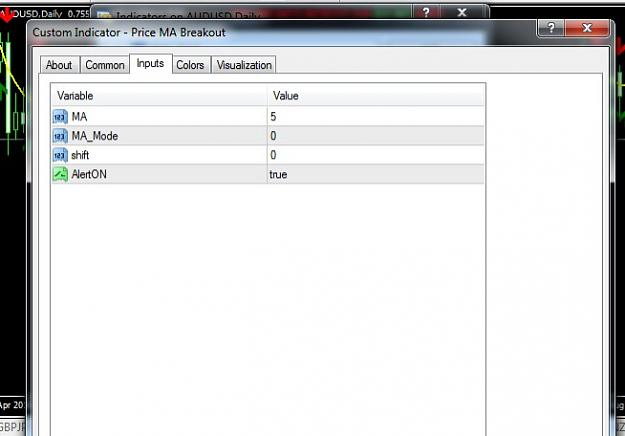This screenshot has height=436, width=625.
Task: Switch to the About tab
Action: (59, 65)
